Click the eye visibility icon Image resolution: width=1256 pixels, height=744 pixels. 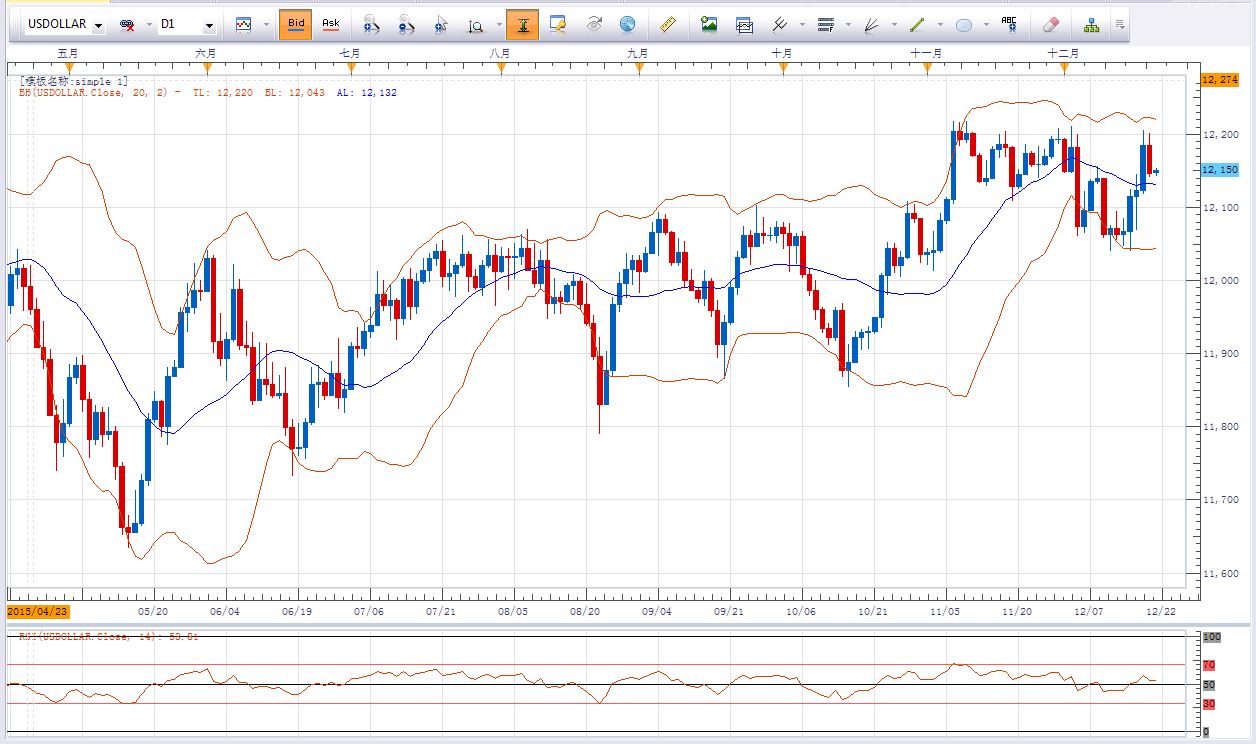pyautogui.click(x=594, y=24)
